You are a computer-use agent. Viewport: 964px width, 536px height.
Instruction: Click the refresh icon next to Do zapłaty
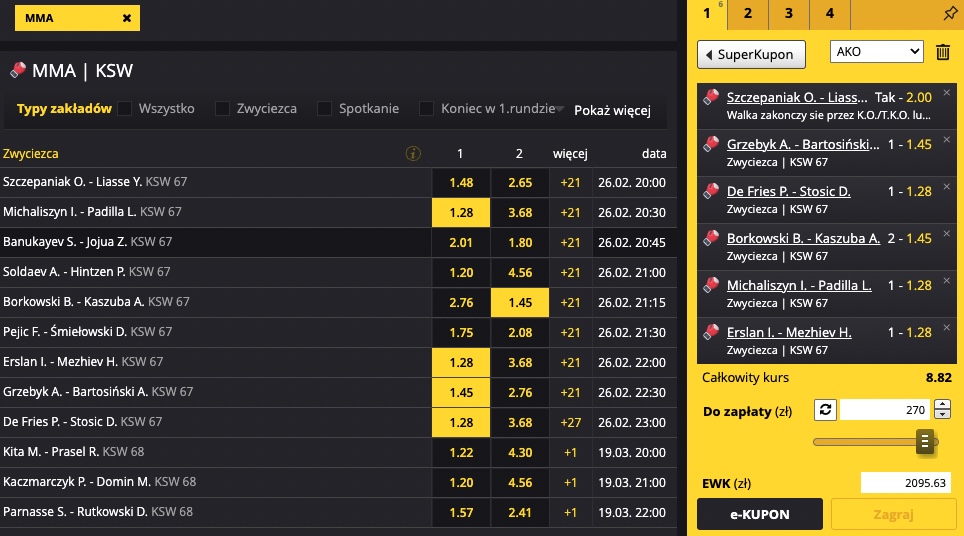(825, 410)
